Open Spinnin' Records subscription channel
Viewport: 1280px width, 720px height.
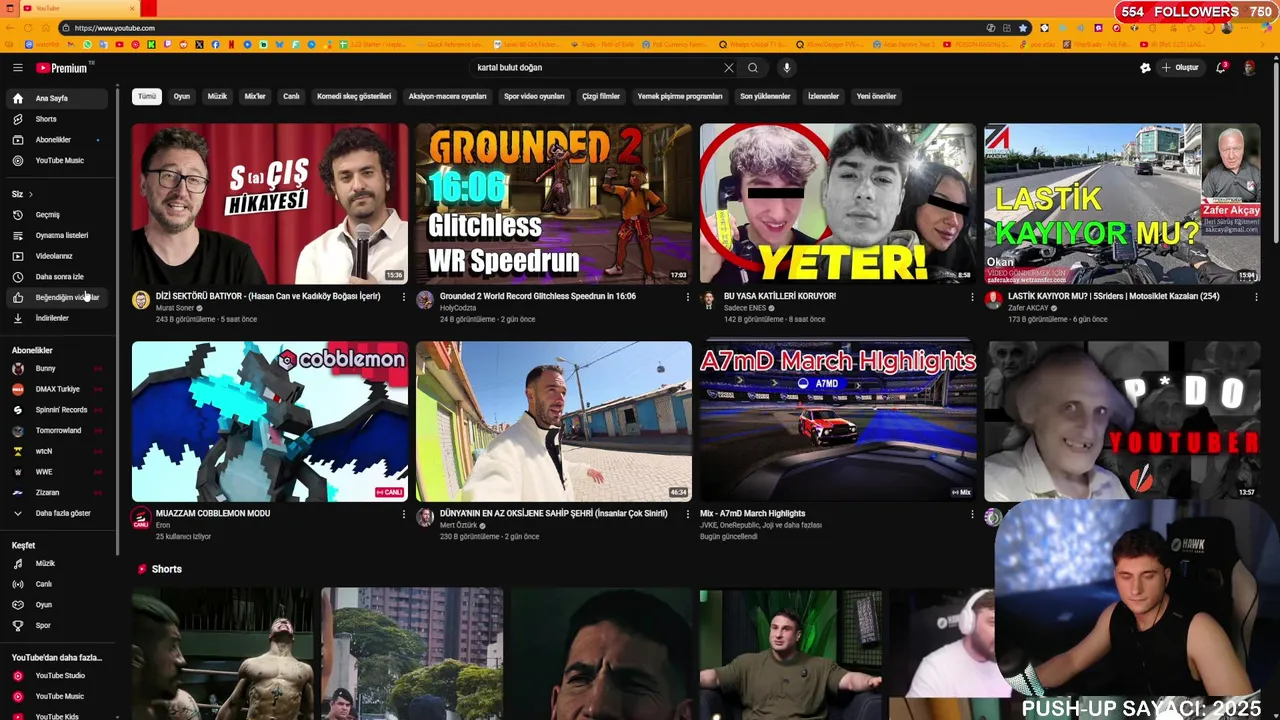[58, 410]
